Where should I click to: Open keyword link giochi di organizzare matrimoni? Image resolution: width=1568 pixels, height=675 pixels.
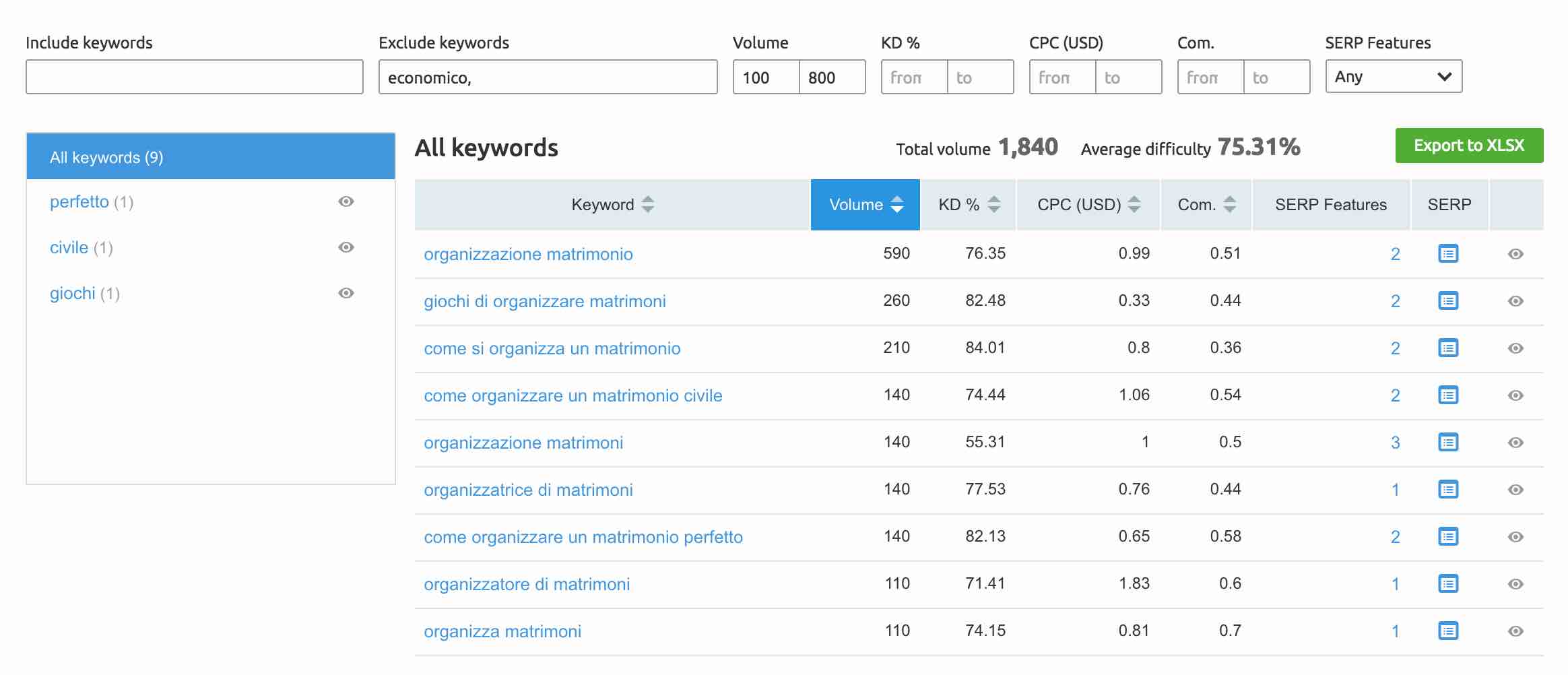[x=545, y=301]
